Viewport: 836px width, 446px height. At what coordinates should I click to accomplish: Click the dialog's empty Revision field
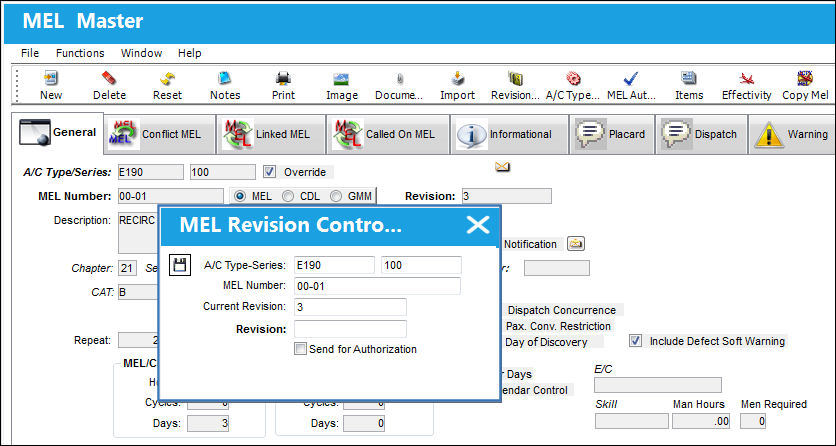pos(350,329)
